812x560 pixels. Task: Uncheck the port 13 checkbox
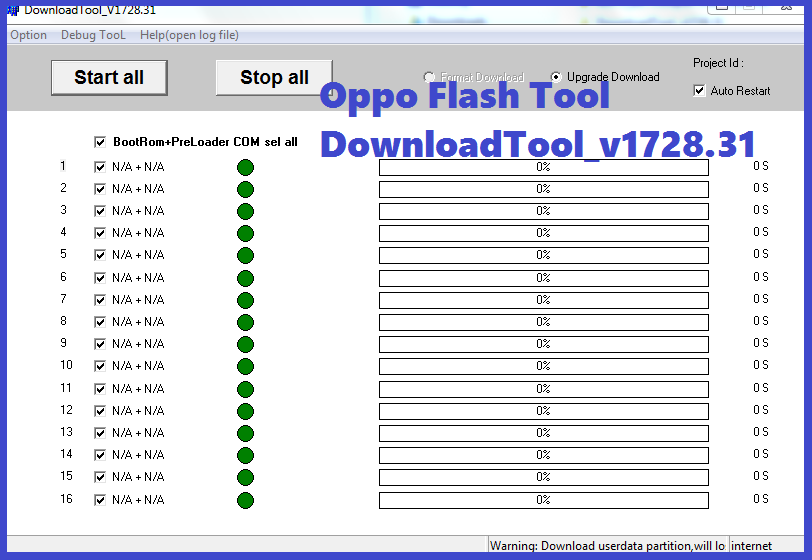tap(100, 433)
